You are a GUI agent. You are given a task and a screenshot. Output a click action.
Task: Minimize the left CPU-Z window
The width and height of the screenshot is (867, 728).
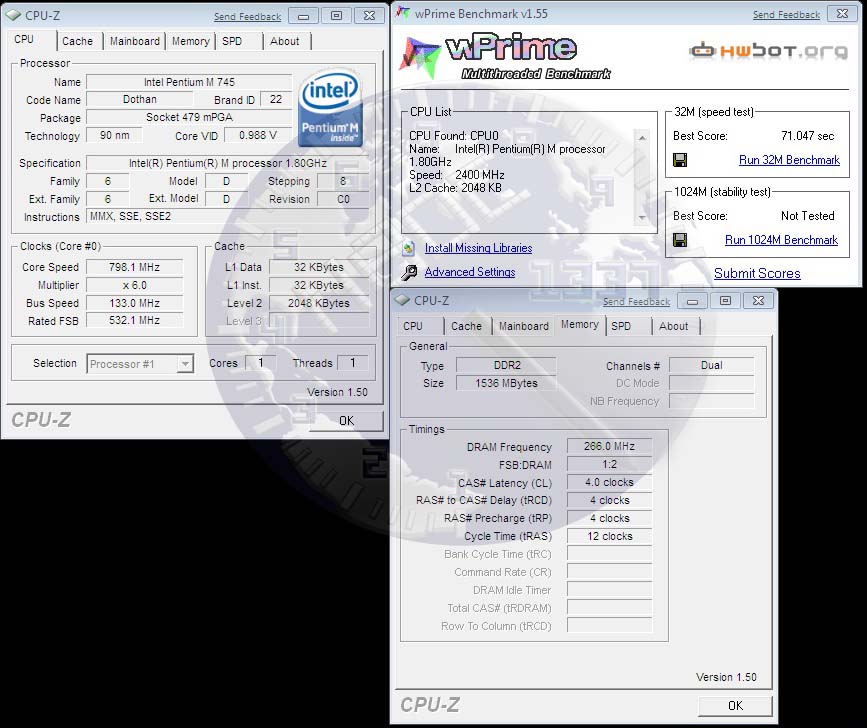[304, 16]
